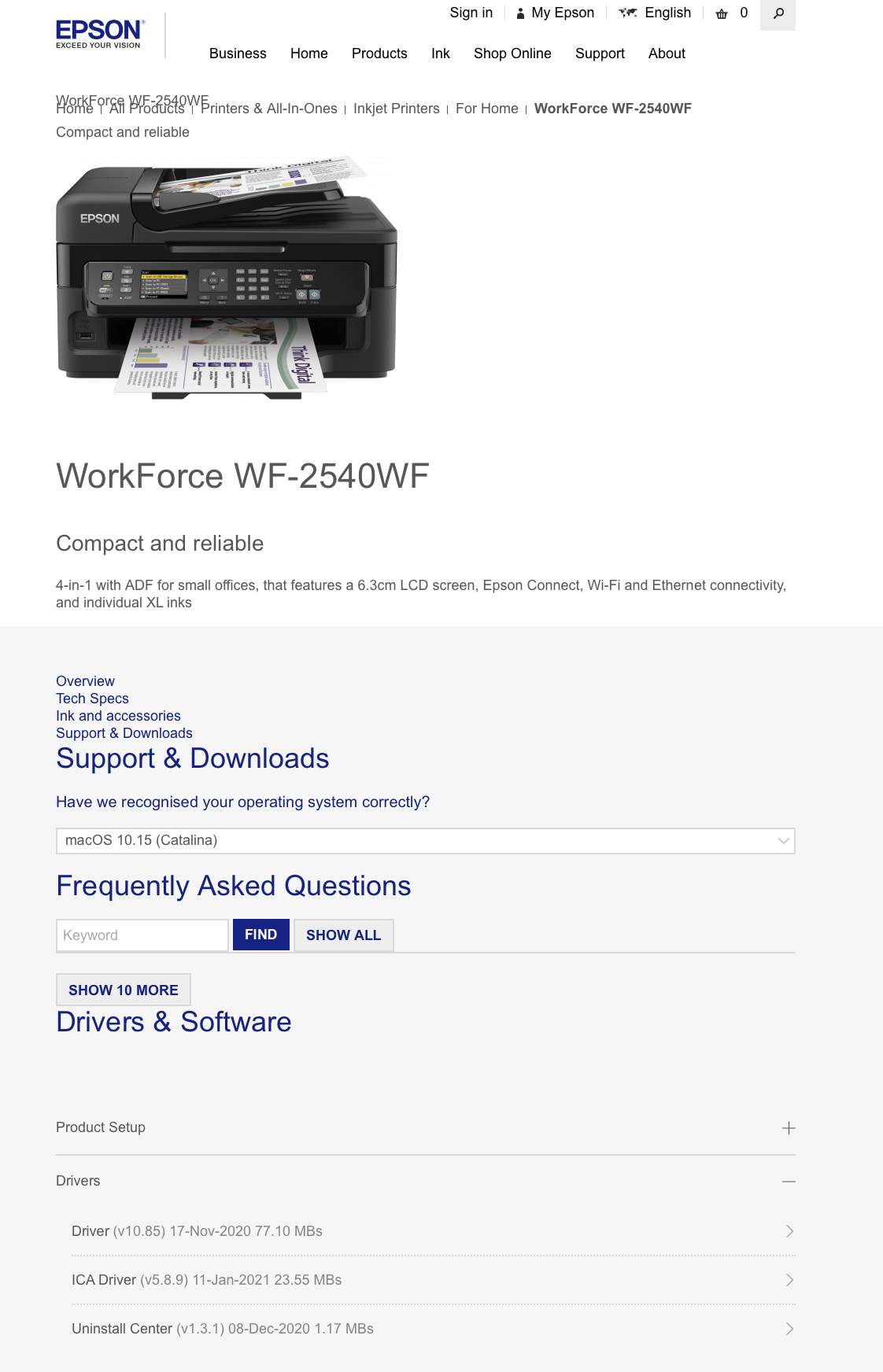
Task: Click the My Epson user icon
Action: 520,13
